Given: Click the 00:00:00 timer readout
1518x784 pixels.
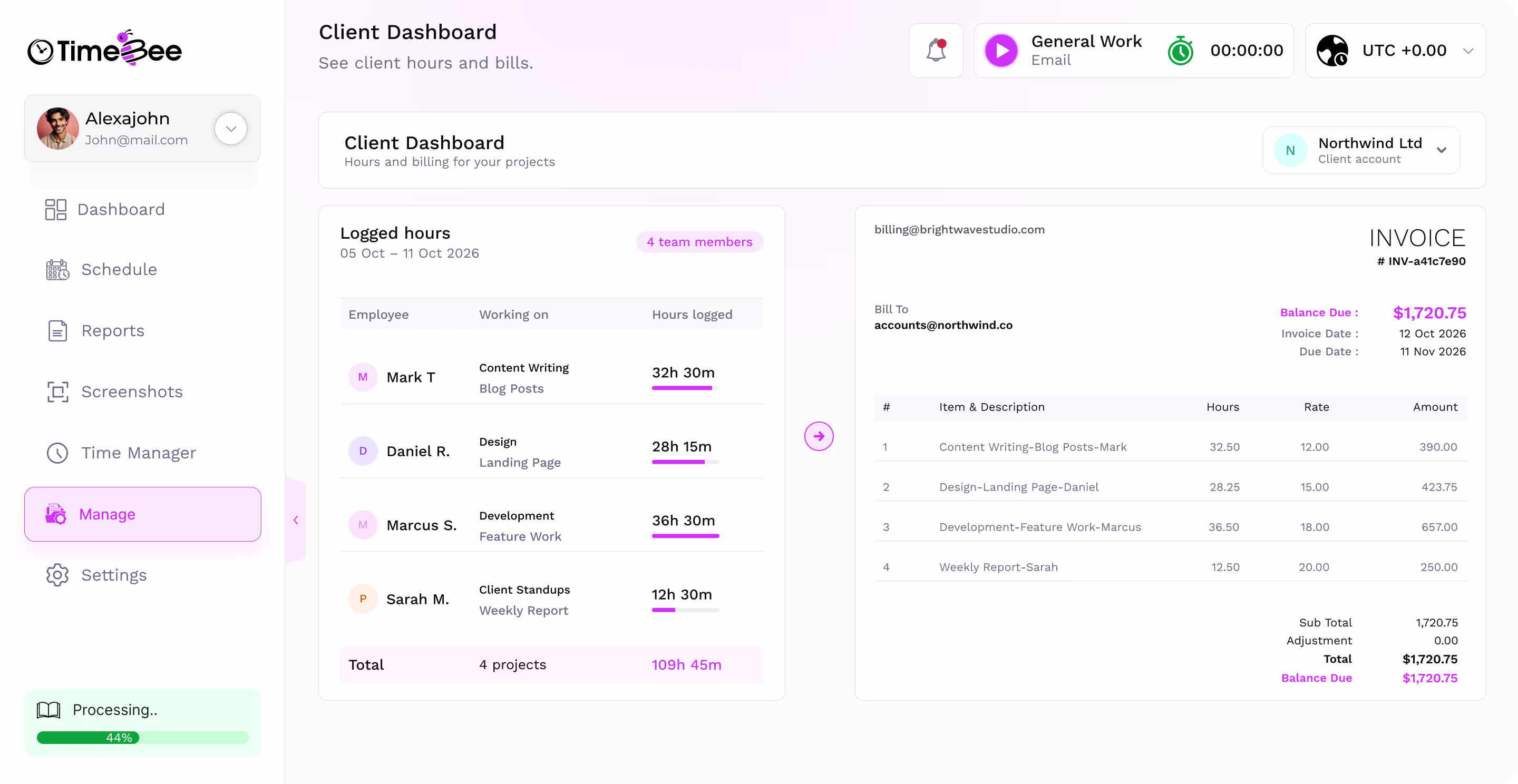Looking at the screenshot, I should tap(1247, 51).
